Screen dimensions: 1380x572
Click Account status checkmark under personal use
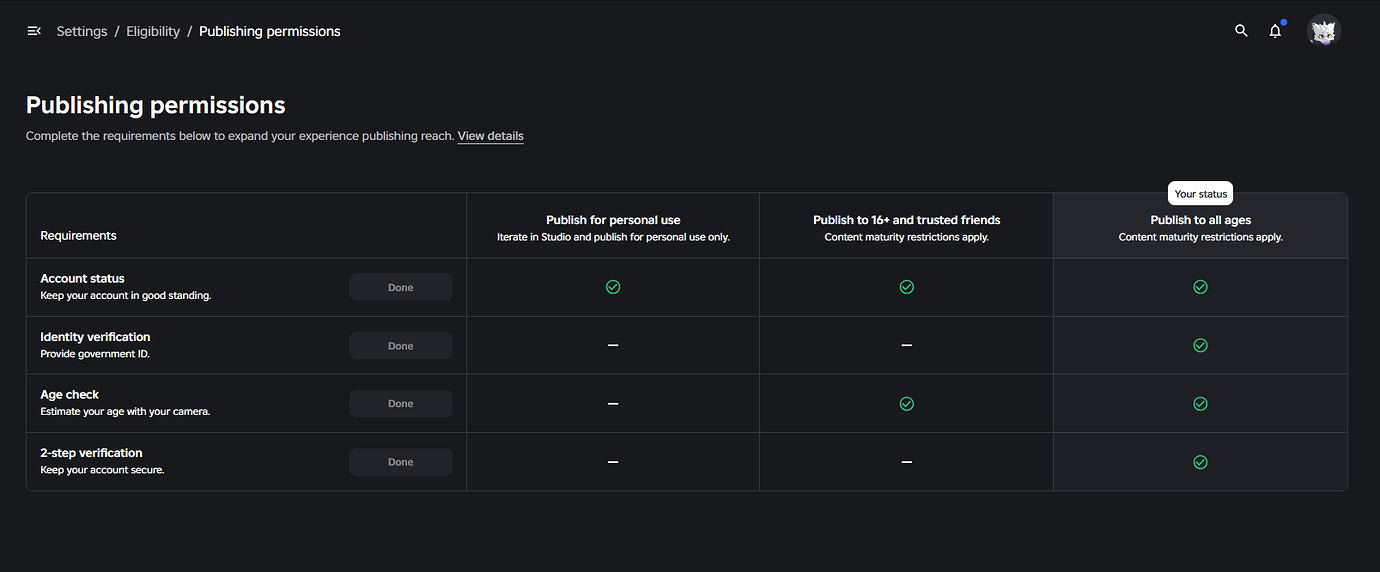pyautogui.click(x=613, y=287)
